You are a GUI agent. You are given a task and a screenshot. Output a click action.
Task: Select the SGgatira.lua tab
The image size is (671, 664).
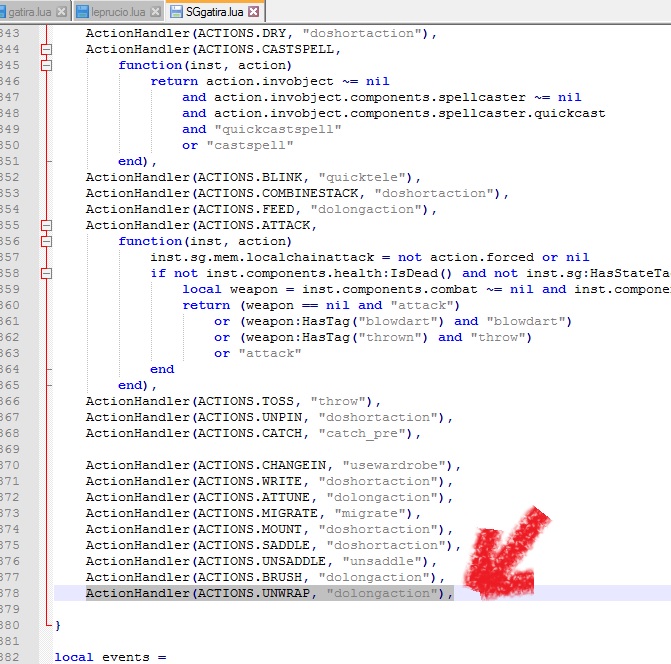pos(214,12)
